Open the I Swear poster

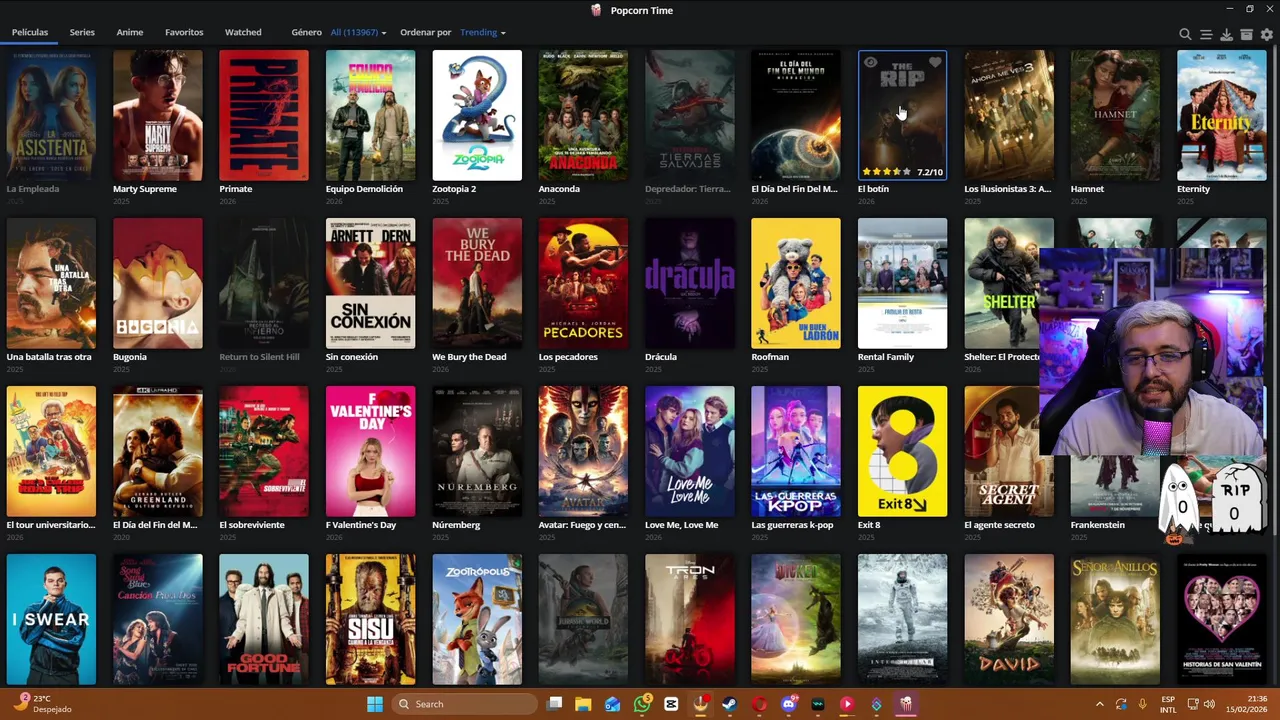(51, 619)
